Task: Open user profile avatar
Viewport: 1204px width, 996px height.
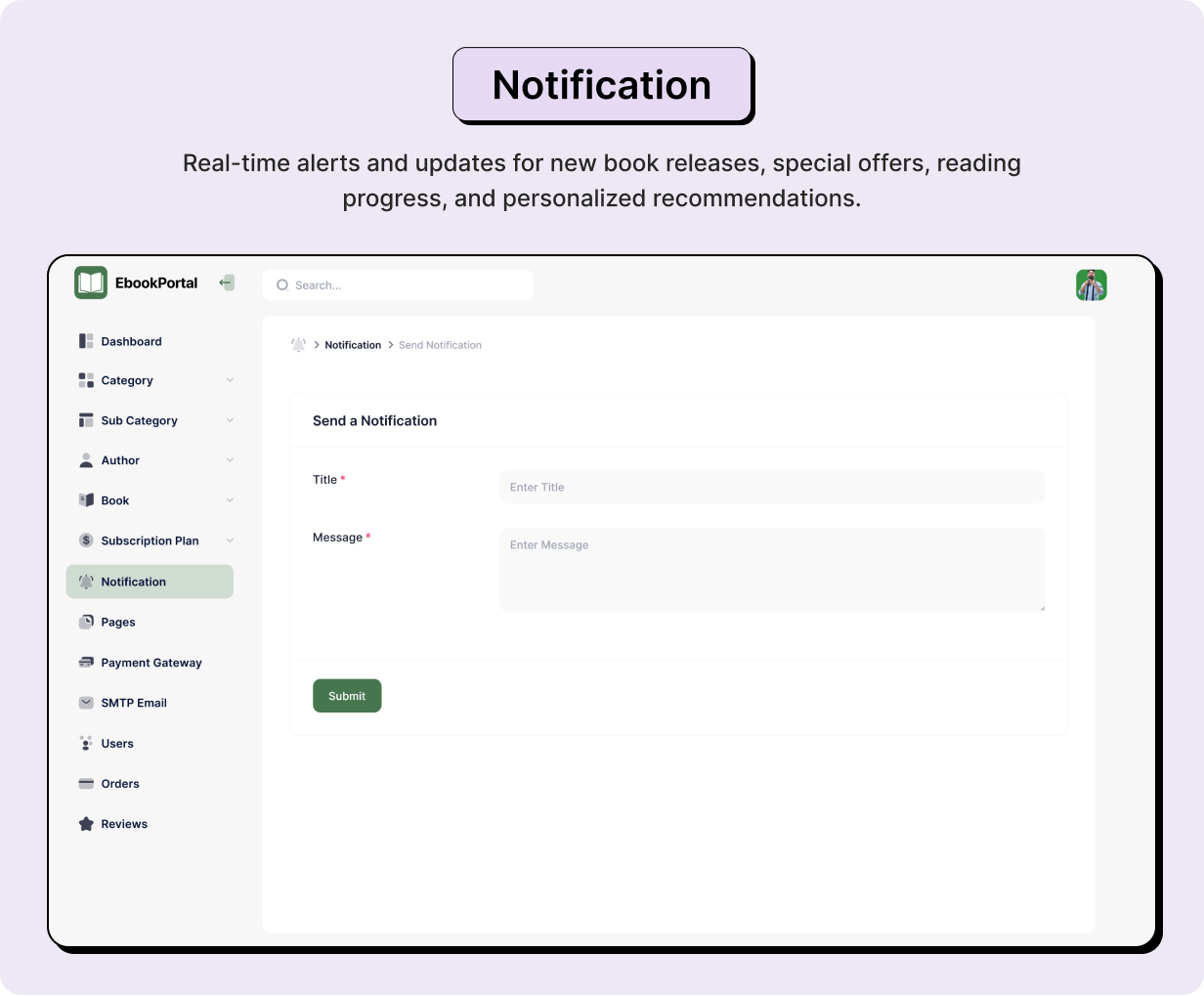Action: pyautogui.click(x=1091, y=285)
